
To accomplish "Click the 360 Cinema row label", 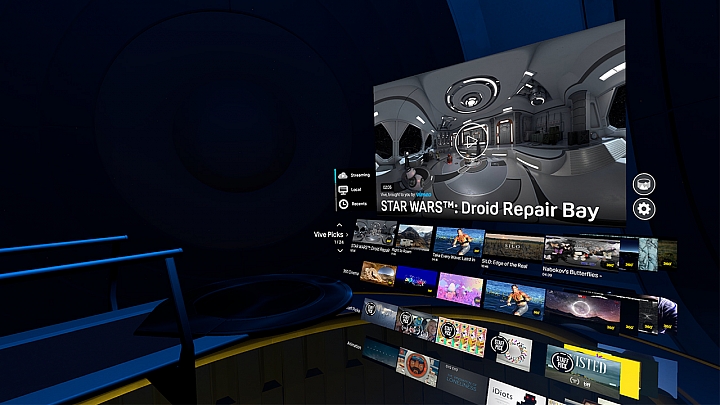I will pyautogui.click(x=351, y=272).
